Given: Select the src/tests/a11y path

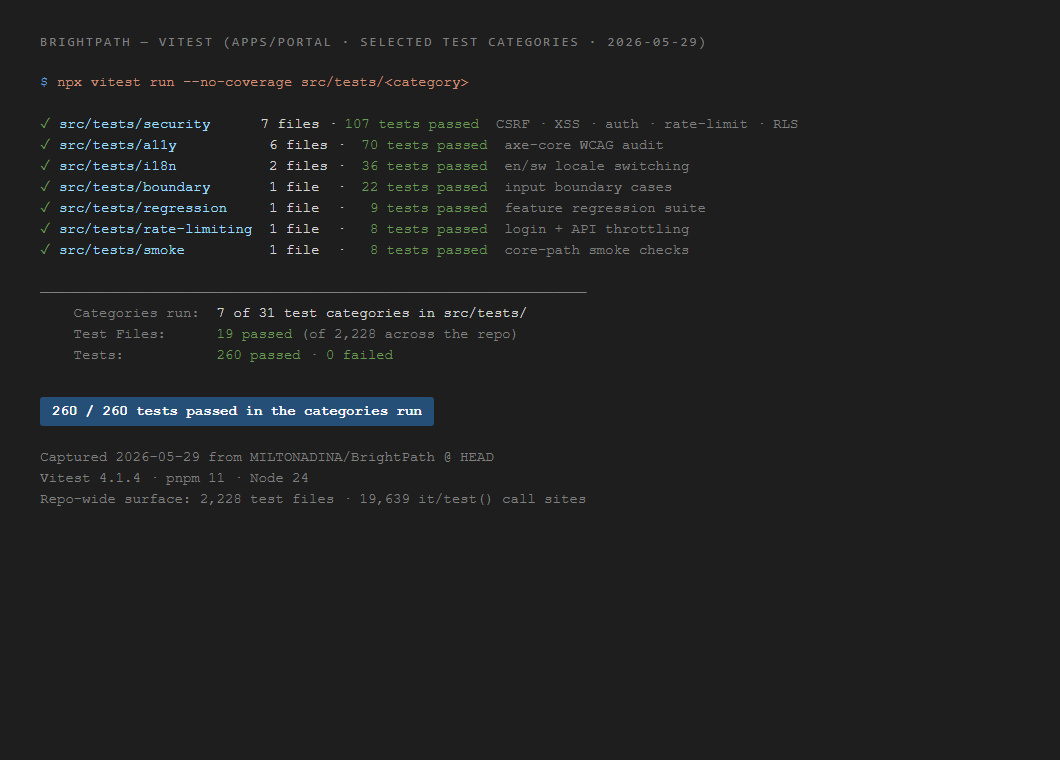Looking at the screenshot, I should click(x=118, y=145).
